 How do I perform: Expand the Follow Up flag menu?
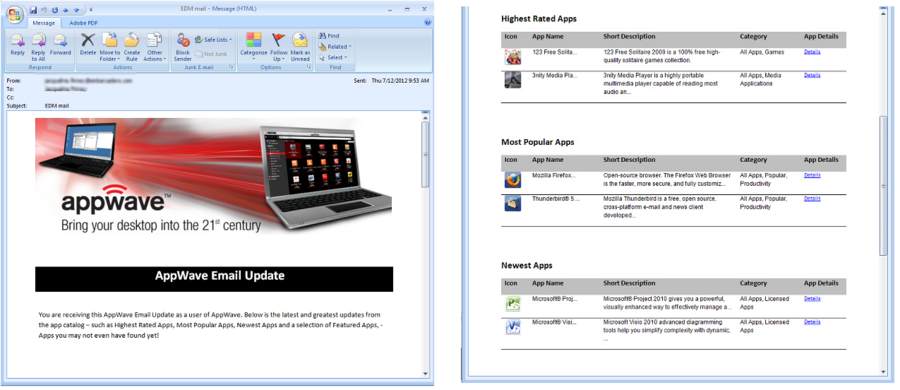click(278, 47)
